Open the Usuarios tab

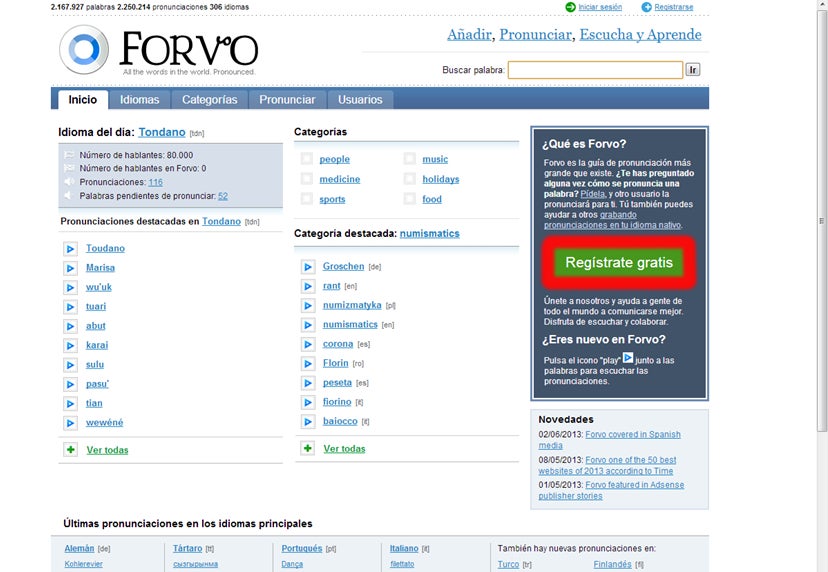[x=360, y=100]
